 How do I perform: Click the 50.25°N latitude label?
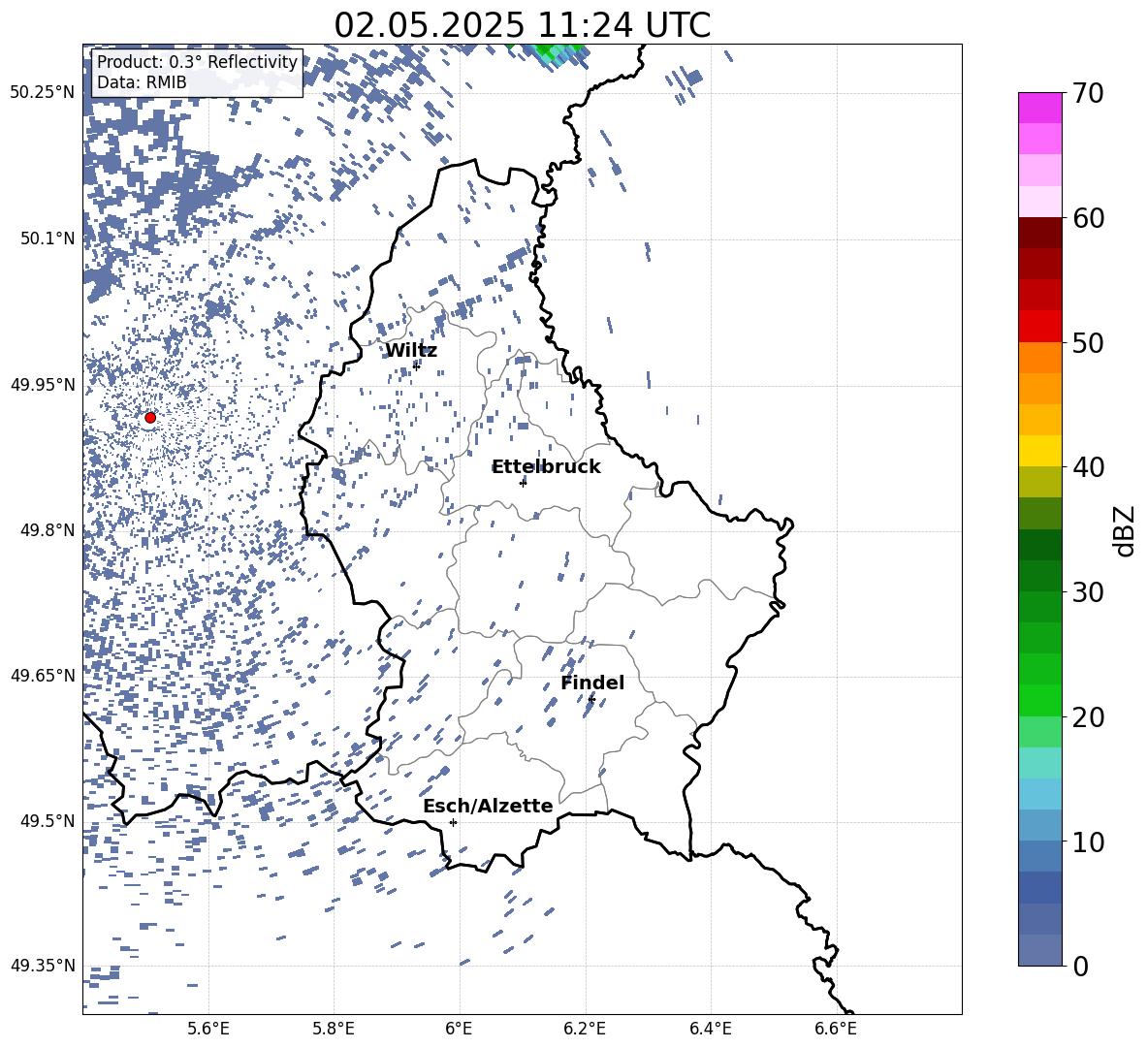[x=43, y=93]
